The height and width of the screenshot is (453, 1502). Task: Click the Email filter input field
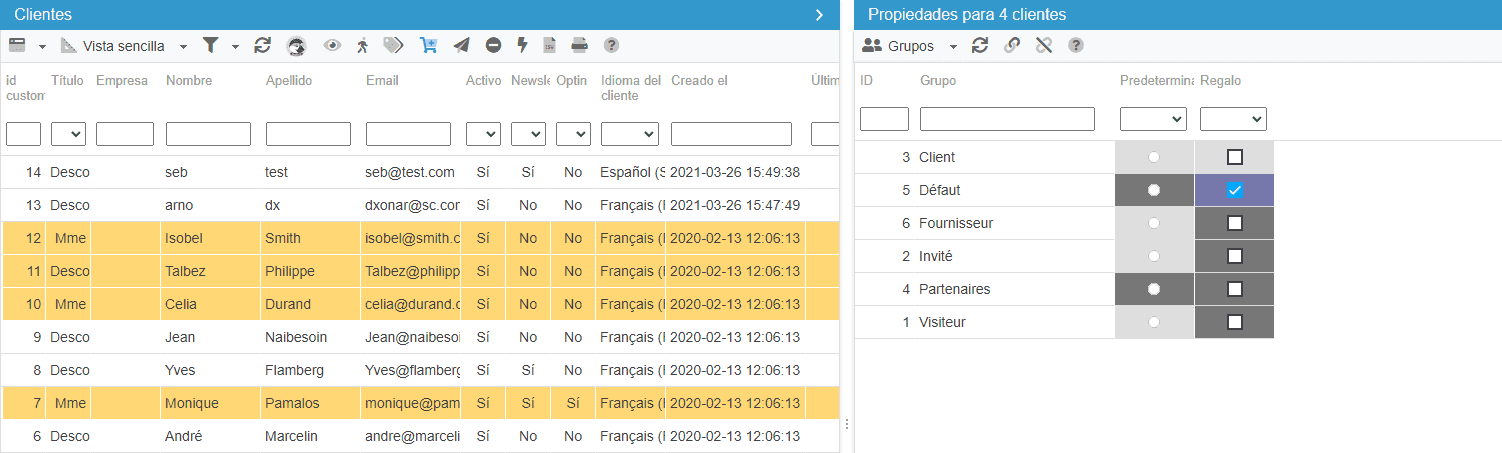(408, 134)
